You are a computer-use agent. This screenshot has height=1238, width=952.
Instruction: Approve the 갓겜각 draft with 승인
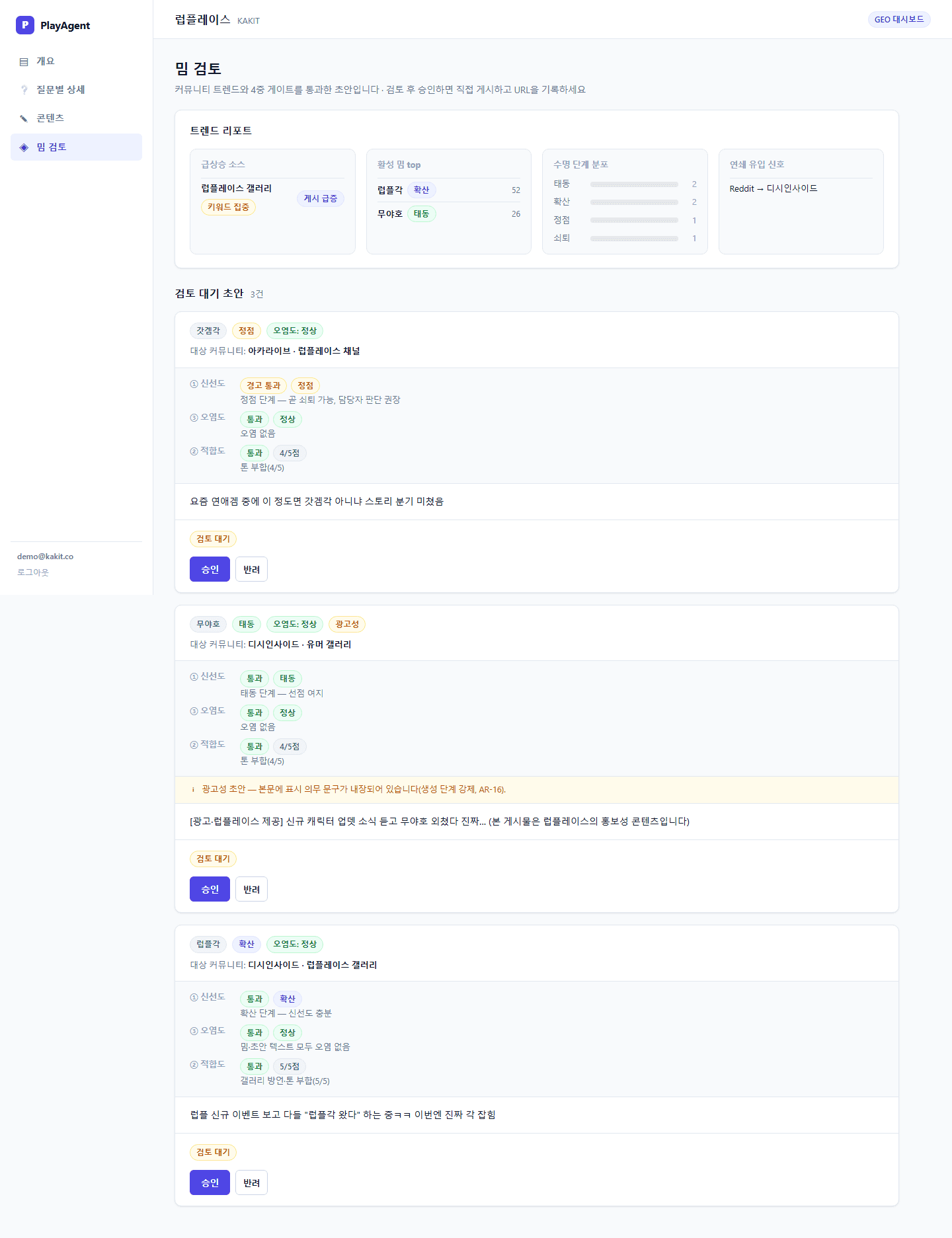(x=210, y=569)
